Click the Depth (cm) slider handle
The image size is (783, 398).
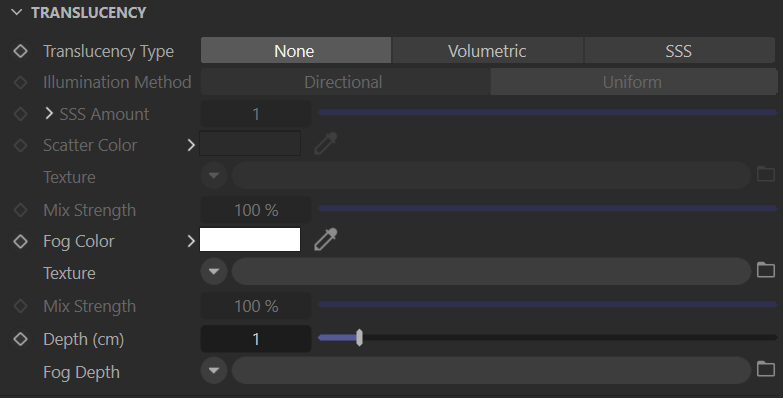click(359, 338)
